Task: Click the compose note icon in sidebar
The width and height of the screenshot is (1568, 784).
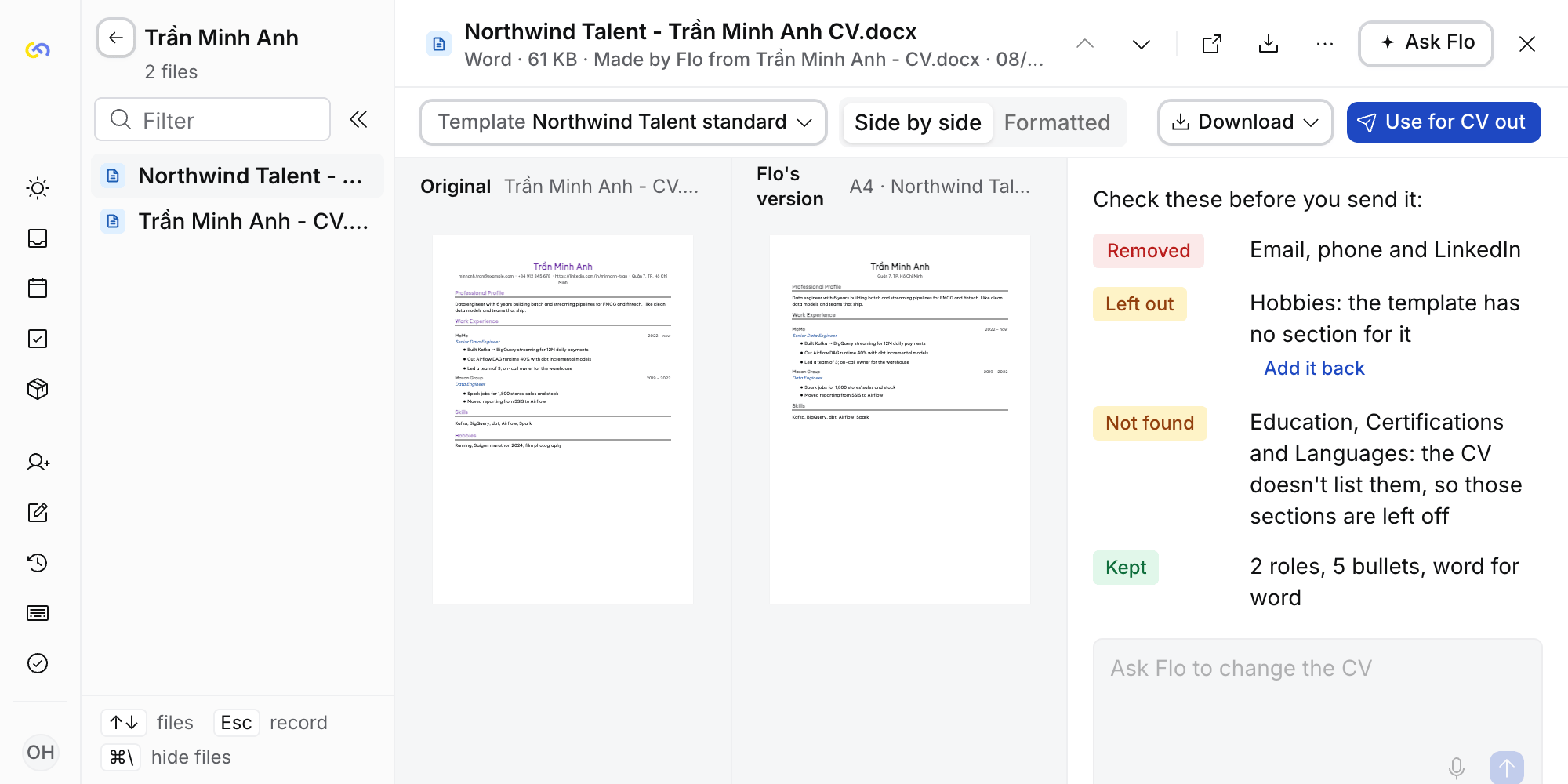Action: click(x=38, y=513)
